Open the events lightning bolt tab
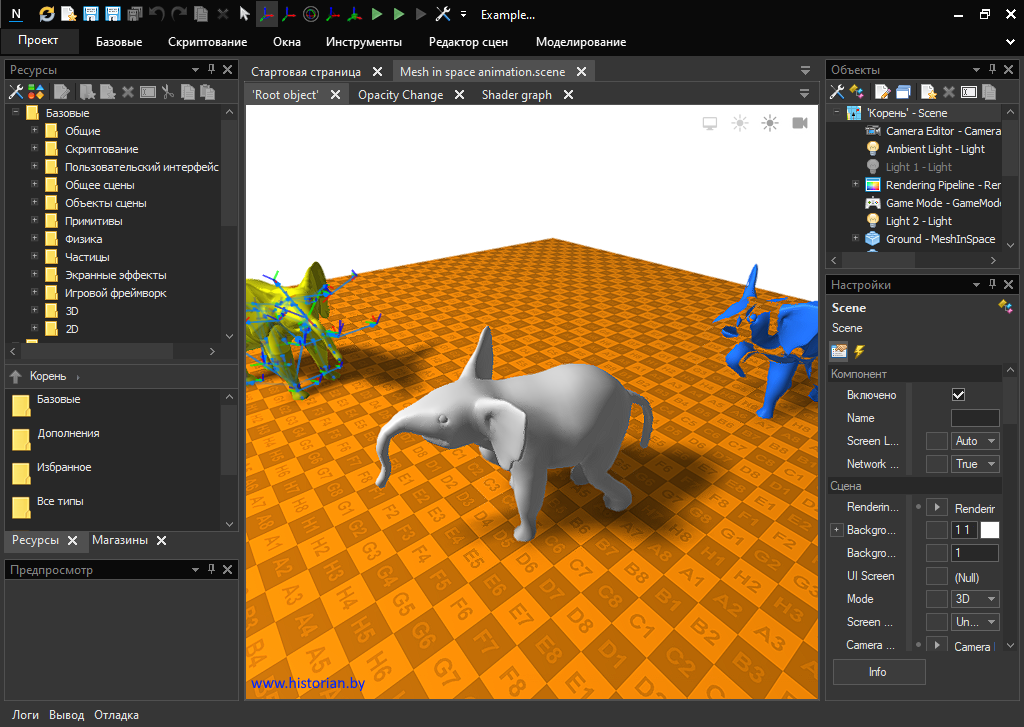This screenshot has height=727, width=1024. pyautogui.click(x=858, y=351)
